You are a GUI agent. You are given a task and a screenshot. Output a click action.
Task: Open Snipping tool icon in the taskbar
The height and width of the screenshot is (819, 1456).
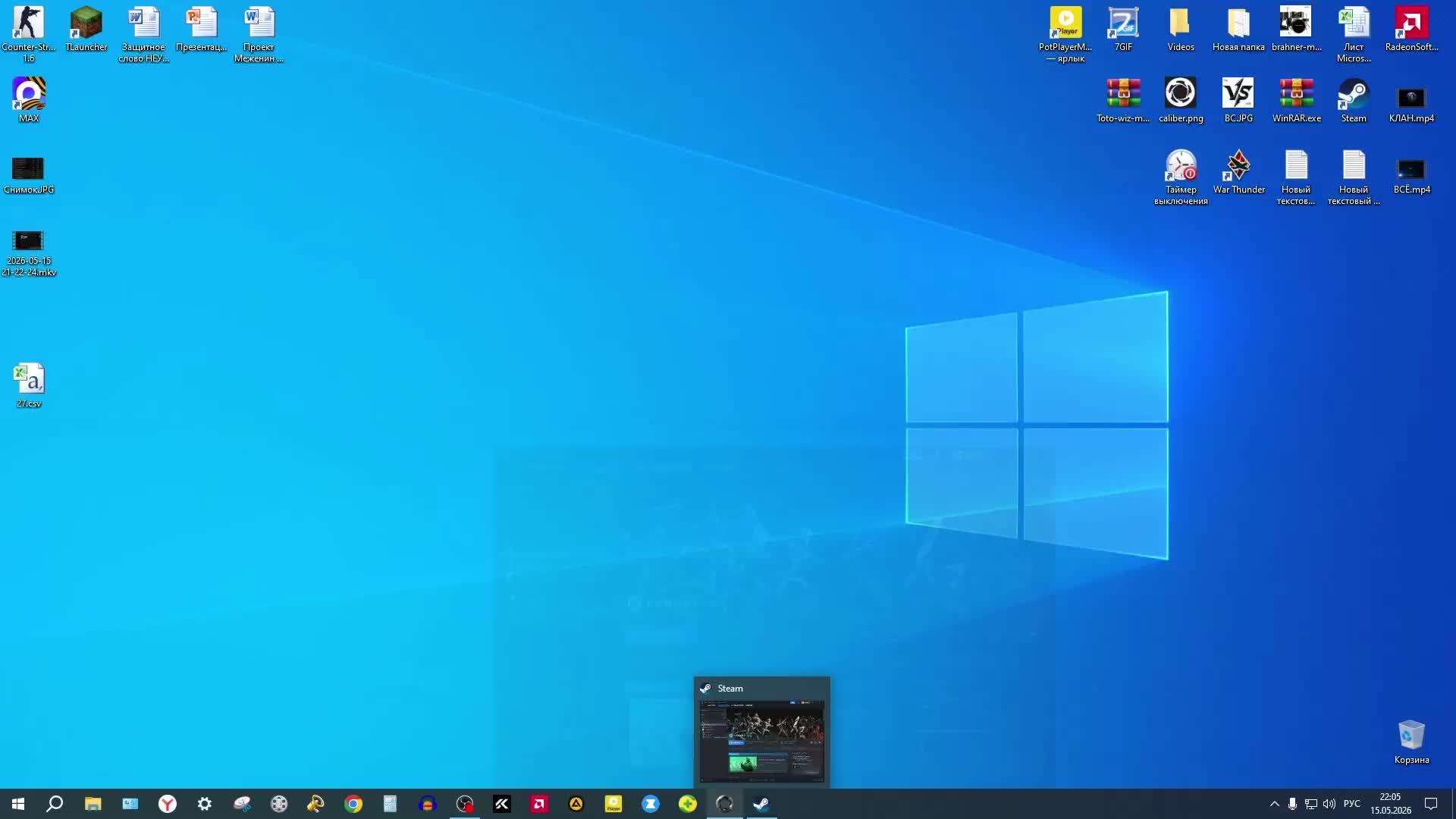tap(242, 804)
